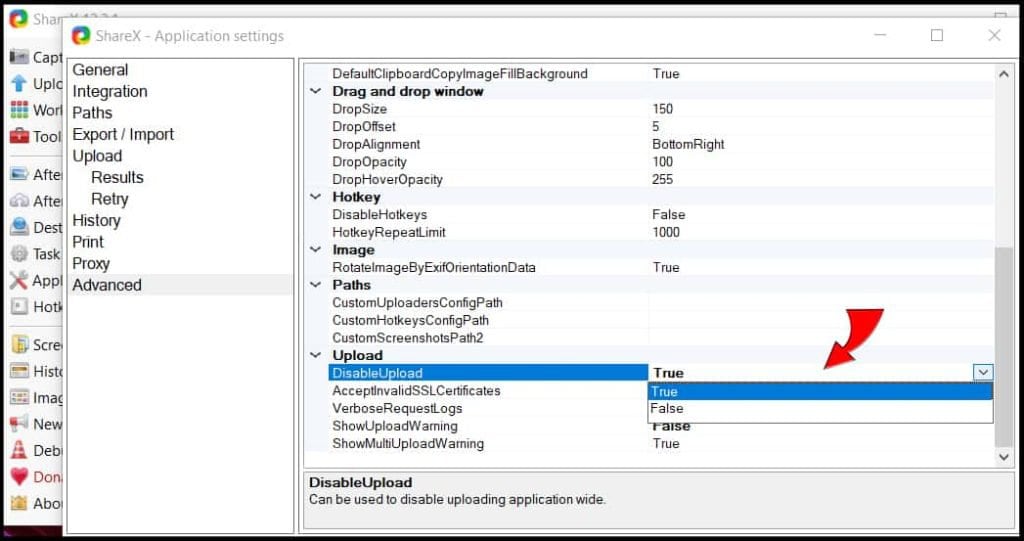This screenshot has height=541, width=1024.
Task: Click the History icon in main window
Action: coord(20,370)
